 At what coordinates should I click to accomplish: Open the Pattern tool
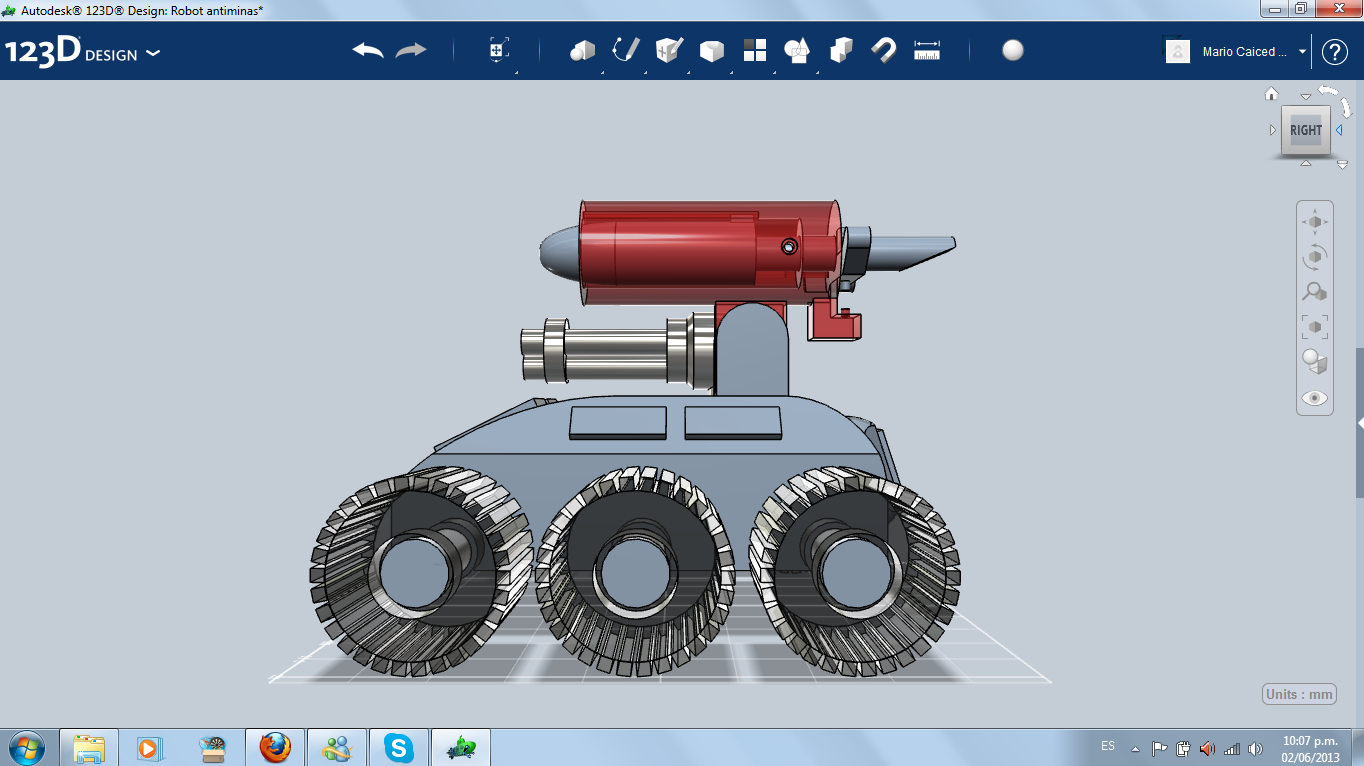click(755, 51)
